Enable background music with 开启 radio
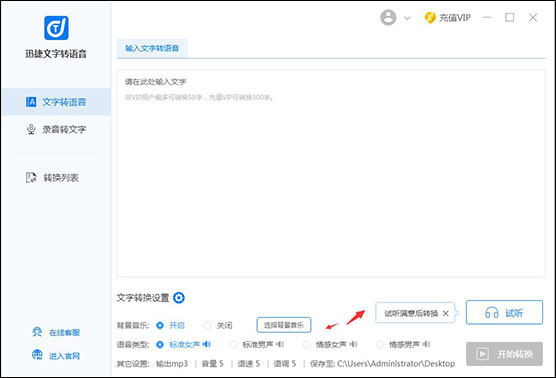The width and height of the screenshot is (556, 378). click(x=160, y=325)
